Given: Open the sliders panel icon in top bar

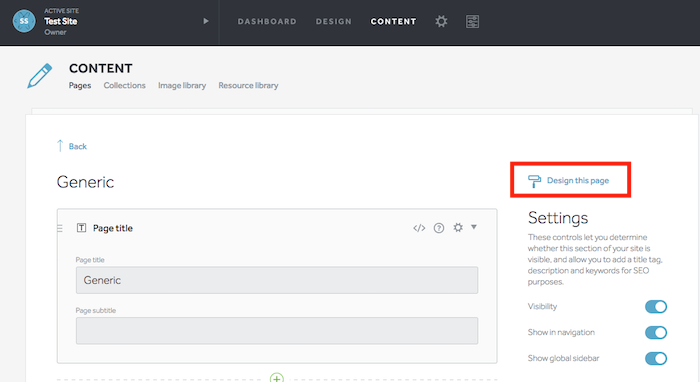Looking at the screenshot, I should pyautogui.click(x=472, y=21).
